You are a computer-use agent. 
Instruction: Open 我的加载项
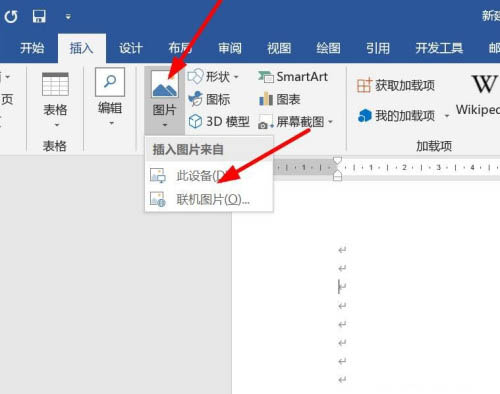pyautogui.click(x=397, y=116)
